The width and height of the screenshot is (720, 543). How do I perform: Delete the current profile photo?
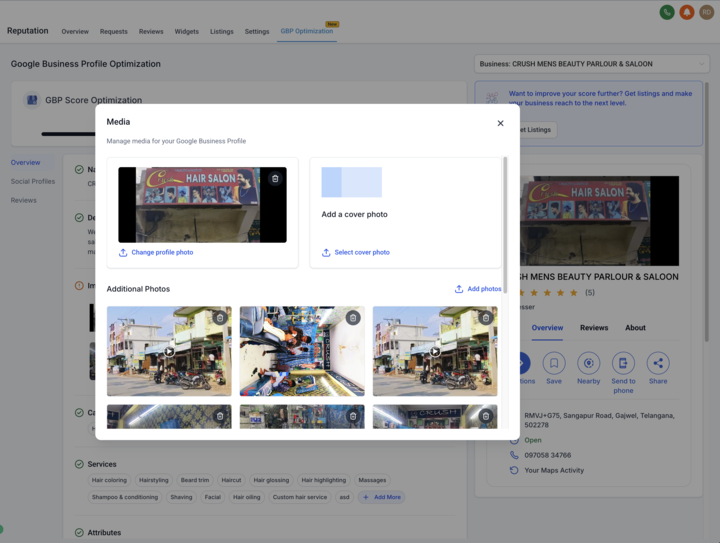coord(275,179)
